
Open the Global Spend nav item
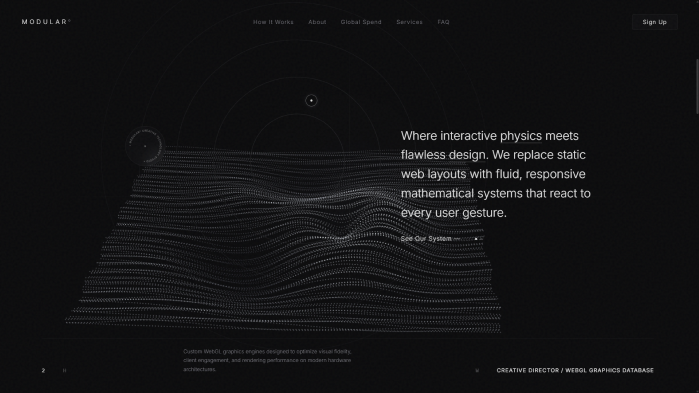coord(361,22)
